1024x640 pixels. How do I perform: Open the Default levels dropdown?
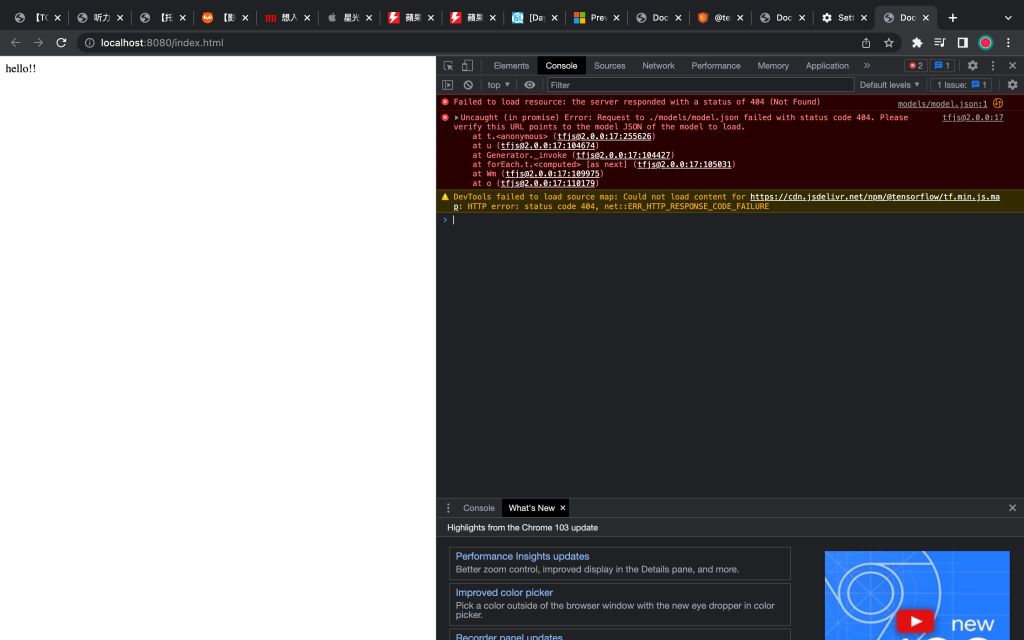889,85
